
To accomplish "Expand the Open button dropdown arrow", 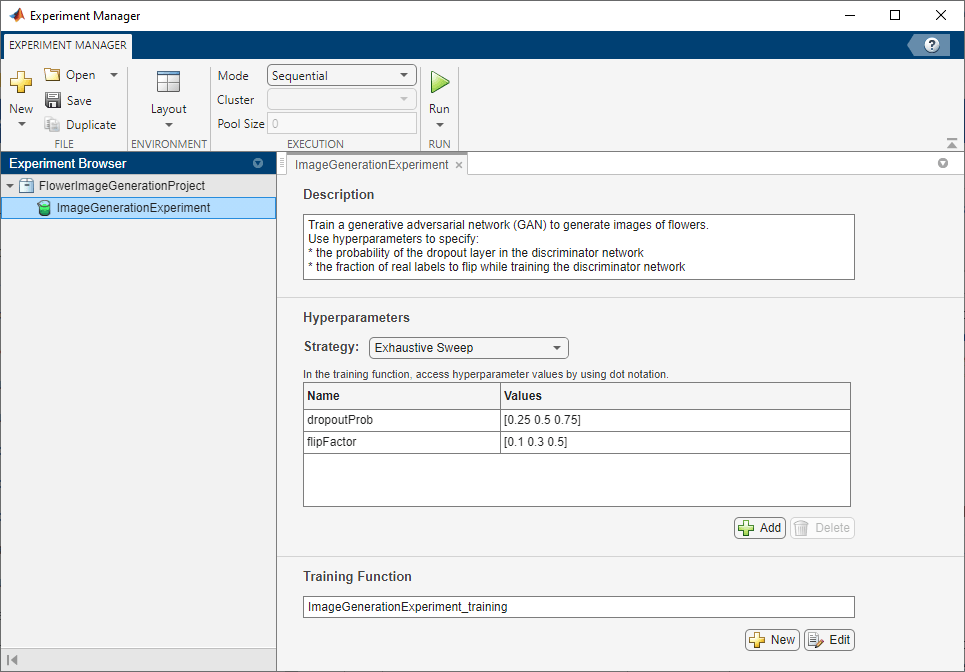I will click(x=113, y=75).
